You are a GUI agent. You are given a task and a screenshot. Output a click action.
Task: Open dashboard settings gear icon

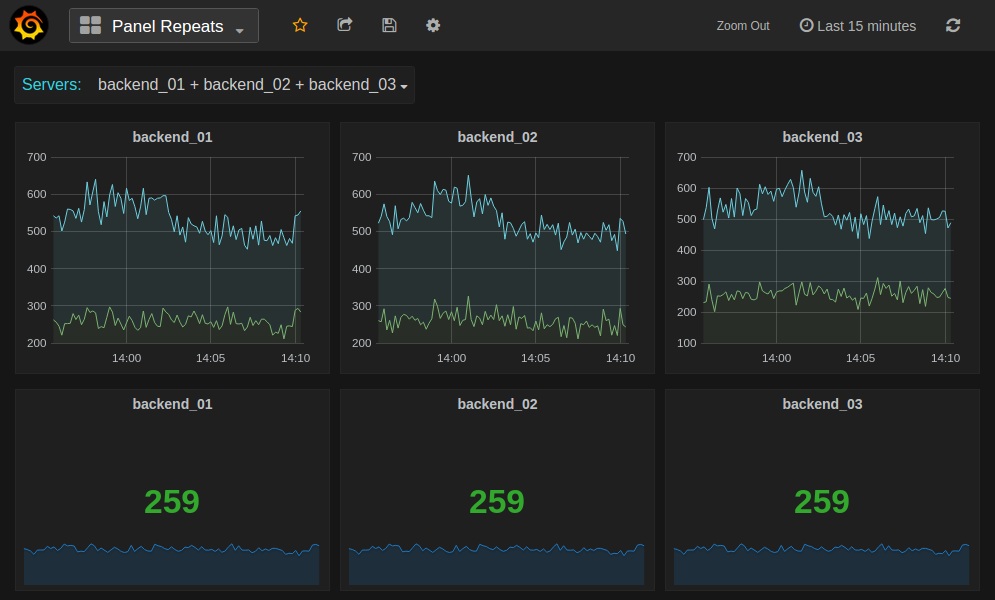click(433, 25)
